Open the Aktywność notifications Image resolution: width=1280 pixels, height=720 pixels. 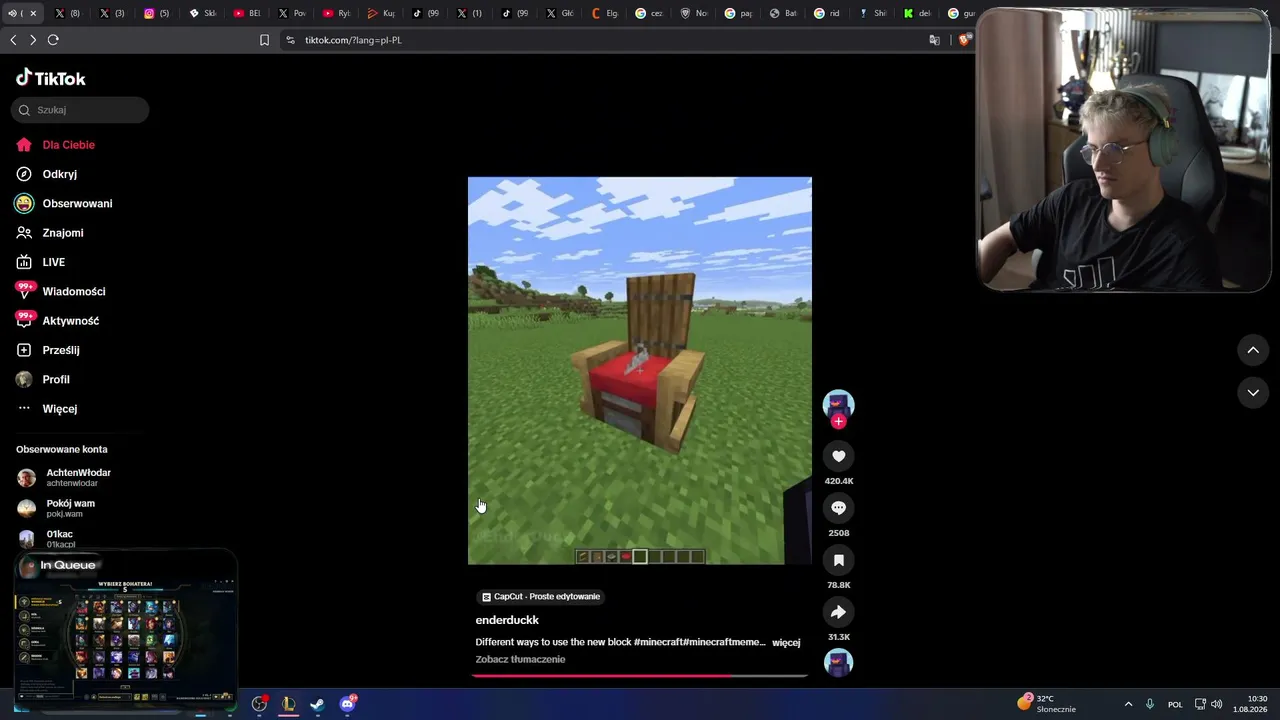coord(70,321)
